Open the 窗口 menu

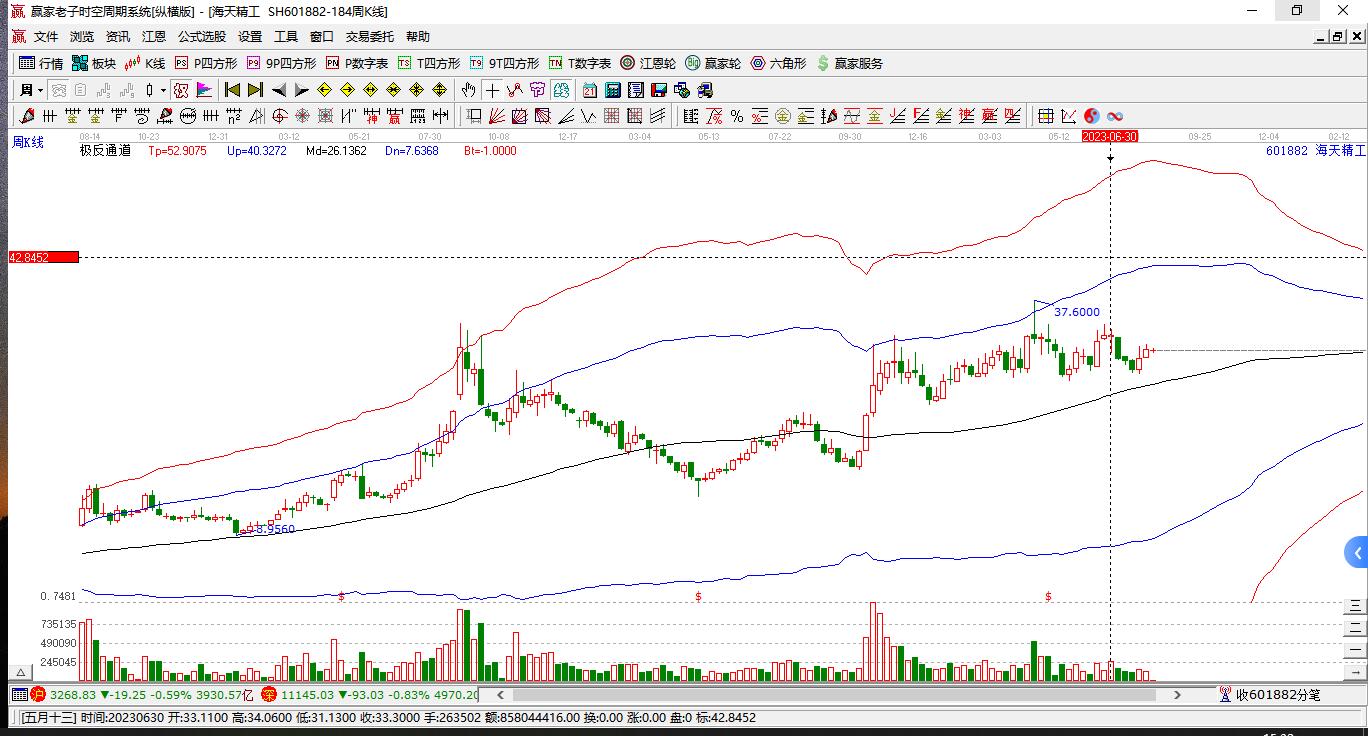click(322, 37)
